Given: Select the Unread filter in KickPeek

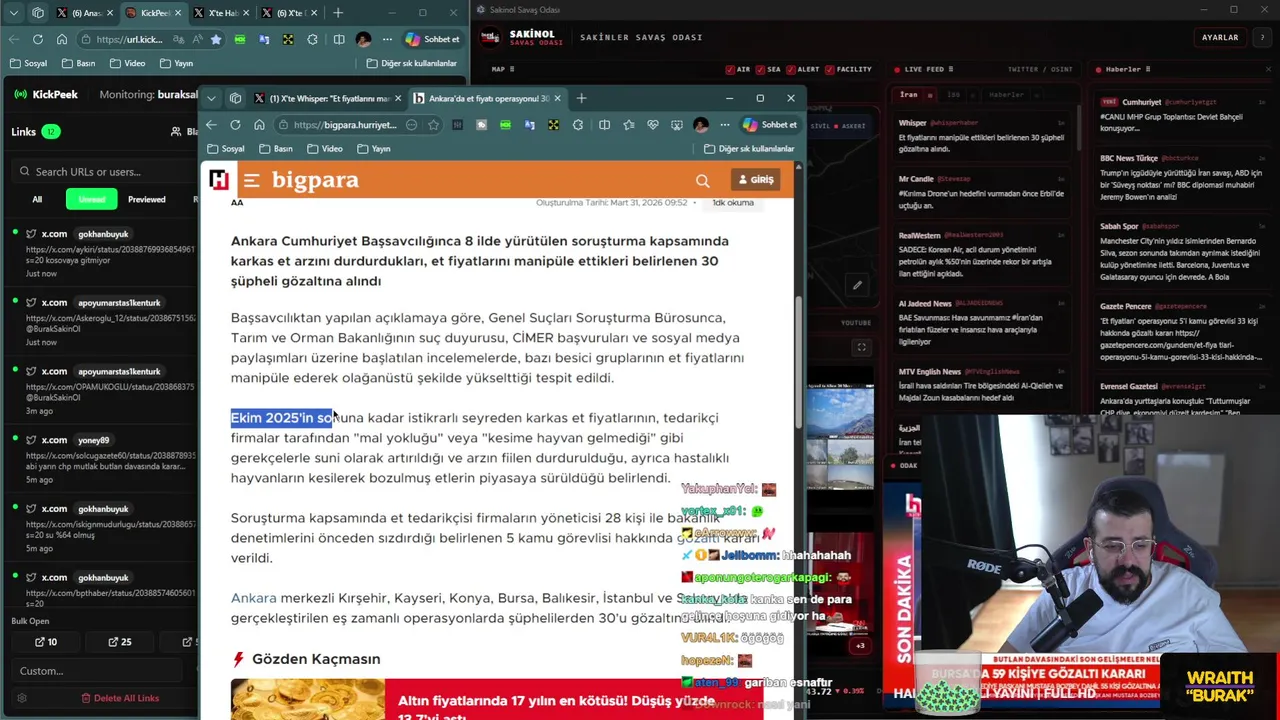Looking at the screenshot, I should click(92, 199).
